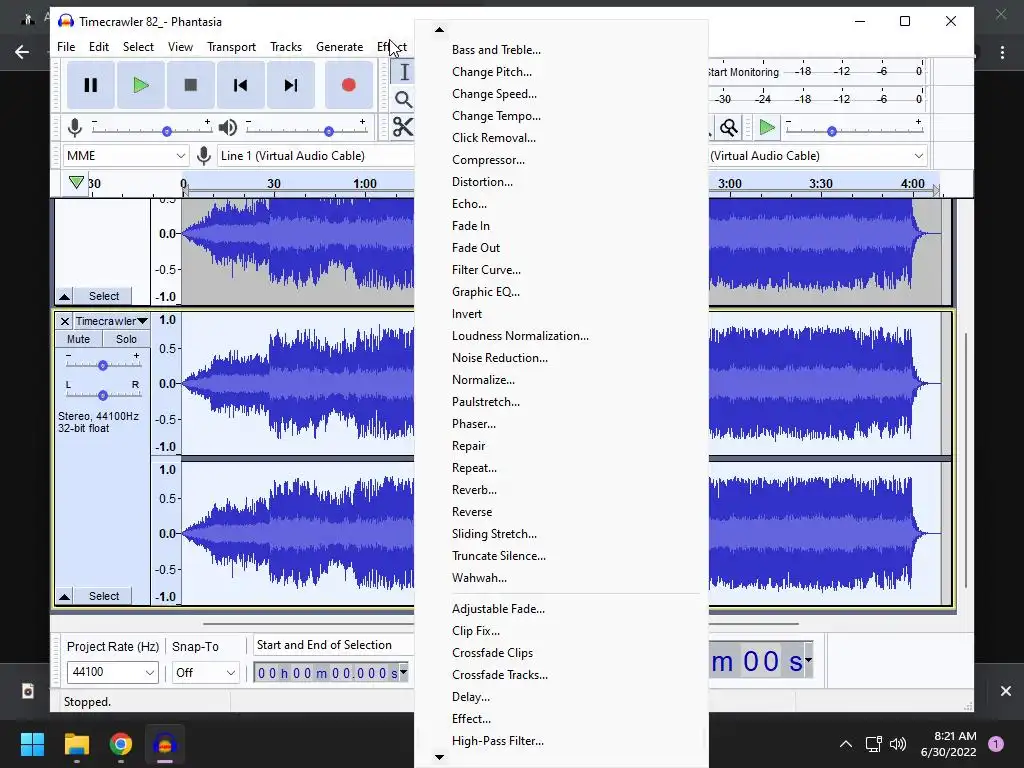Image resolution: width=1024 pixels, height=768 pixels.
Task: Open the Generate menu
Action: coord(340,47)
